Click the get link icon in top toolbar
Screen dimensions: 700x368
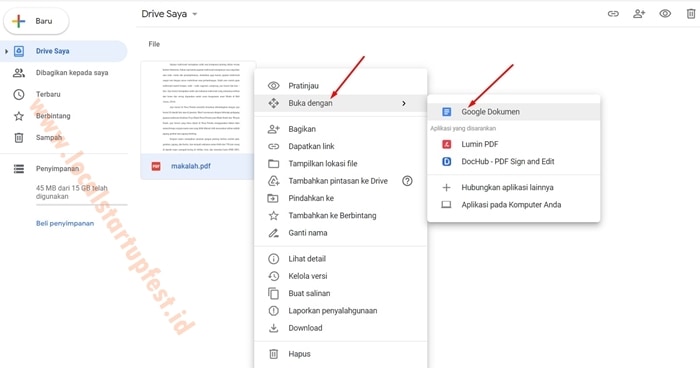click(x=613, y=14)
